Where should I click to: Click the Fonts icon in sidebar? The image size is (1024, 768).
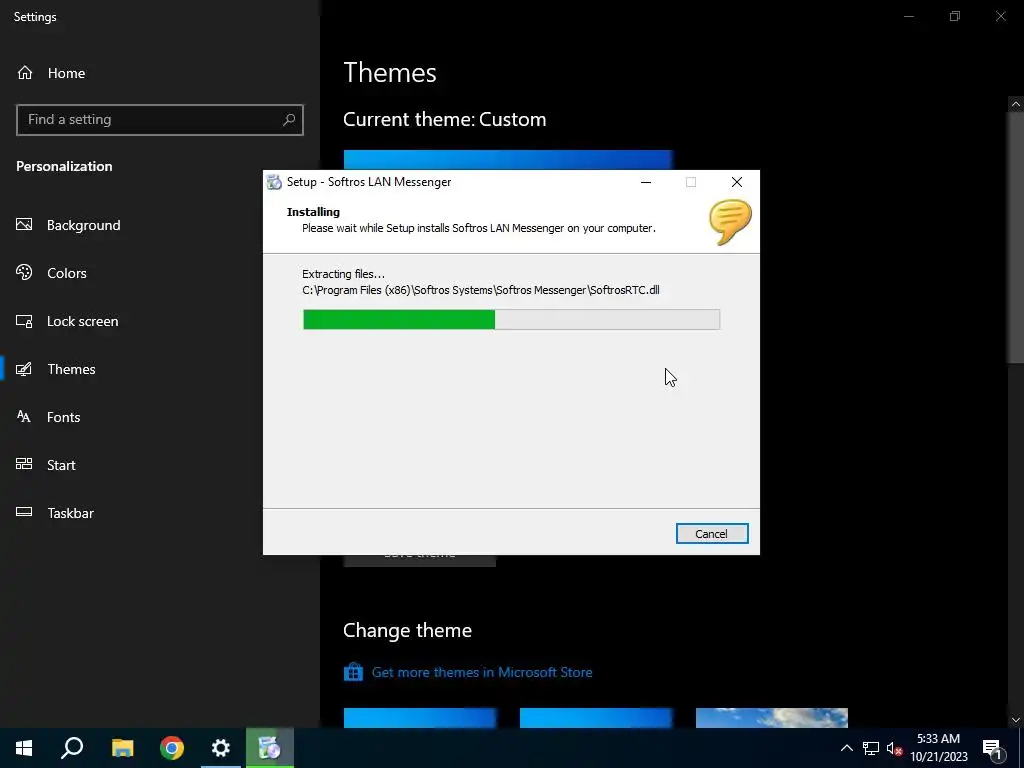[x=24, y=417]
